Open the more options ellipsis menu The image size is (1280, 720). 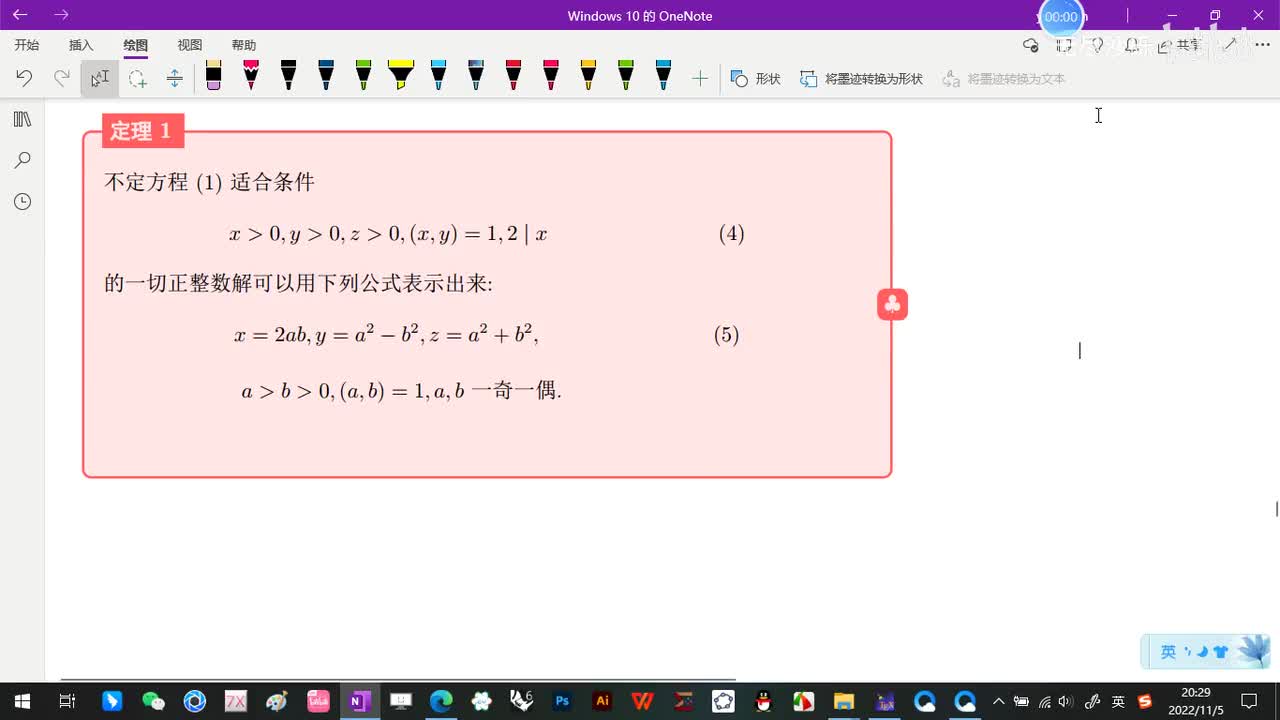1262,45
